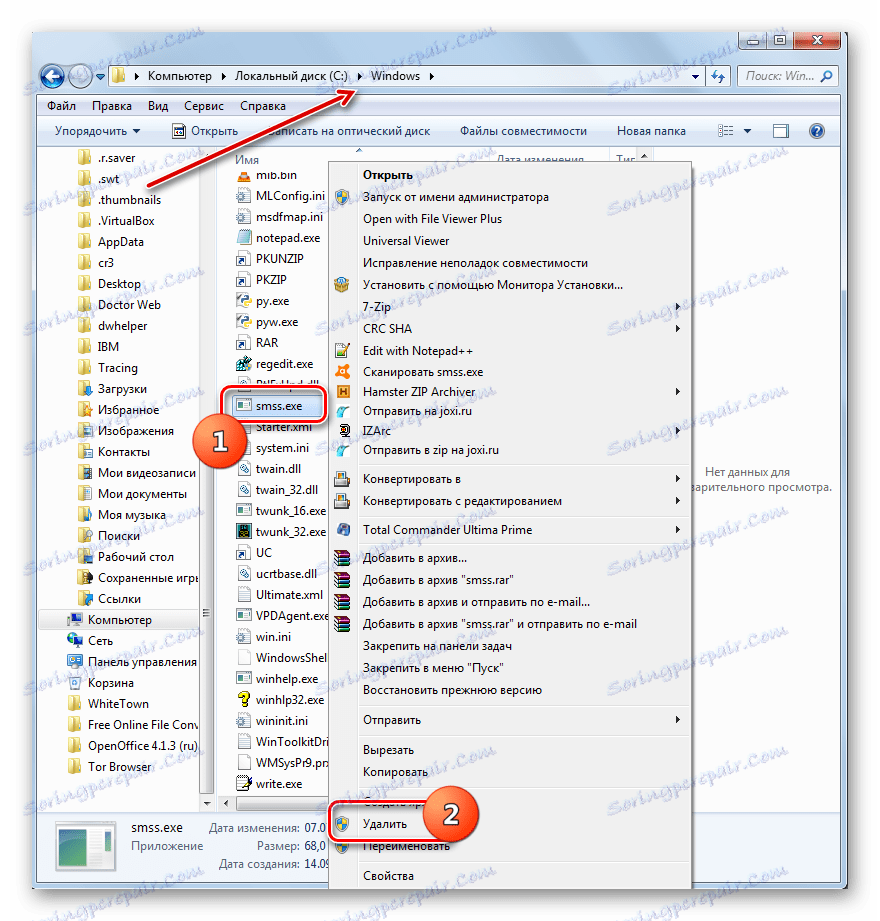Expand the Конвертировать в submenu
Screen dimensions: 880x921
[677, 479]
